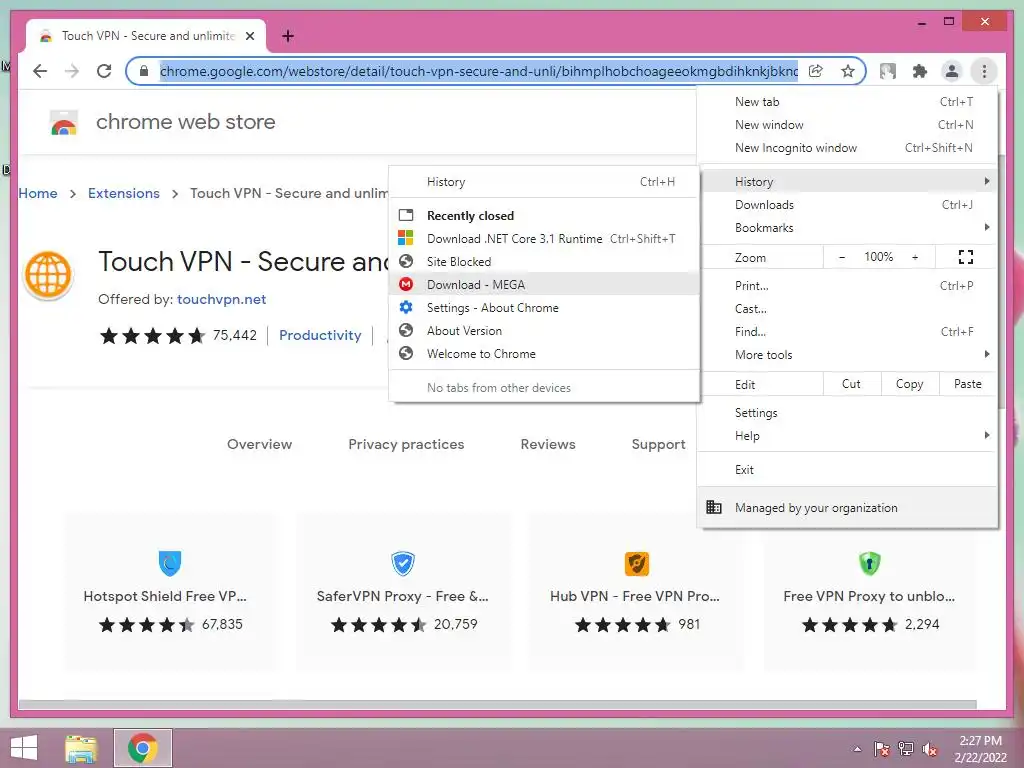The image size is (1024, 768).
Task: Switch to the Reviews tab
Action: 548,444
